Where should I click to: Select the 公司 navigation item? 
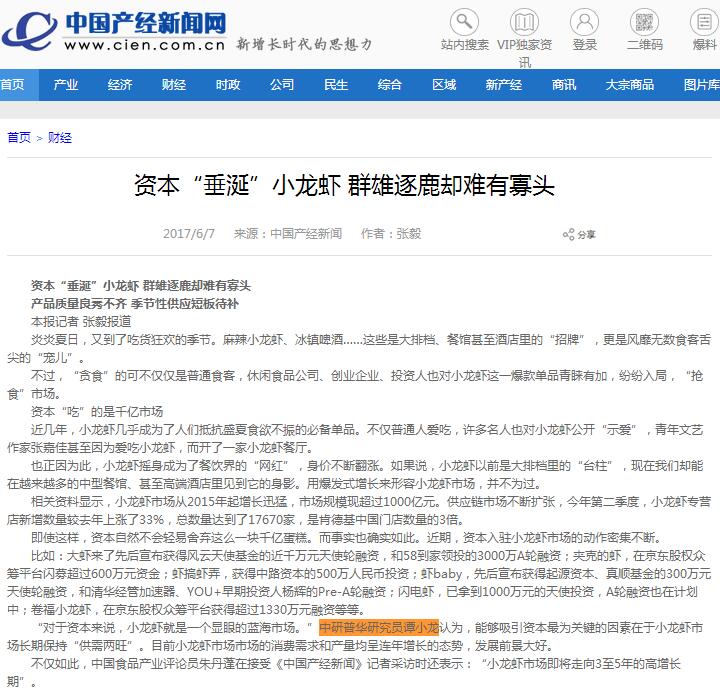coord(282,84)
